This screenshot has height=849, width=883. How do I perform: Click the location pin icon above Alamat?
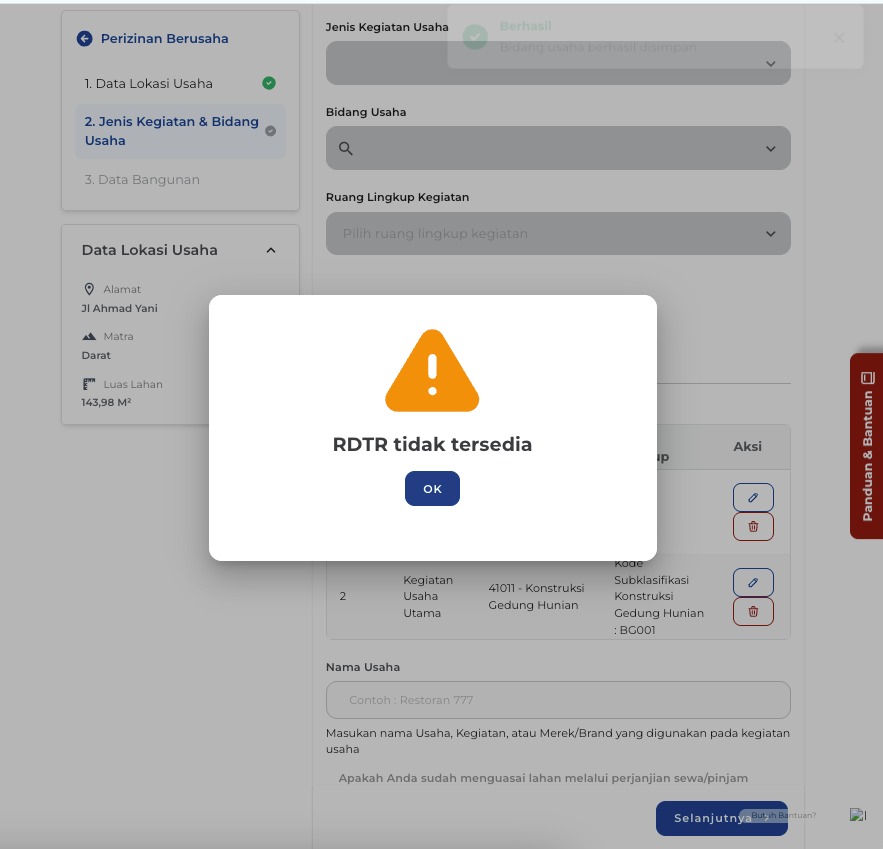89,289
